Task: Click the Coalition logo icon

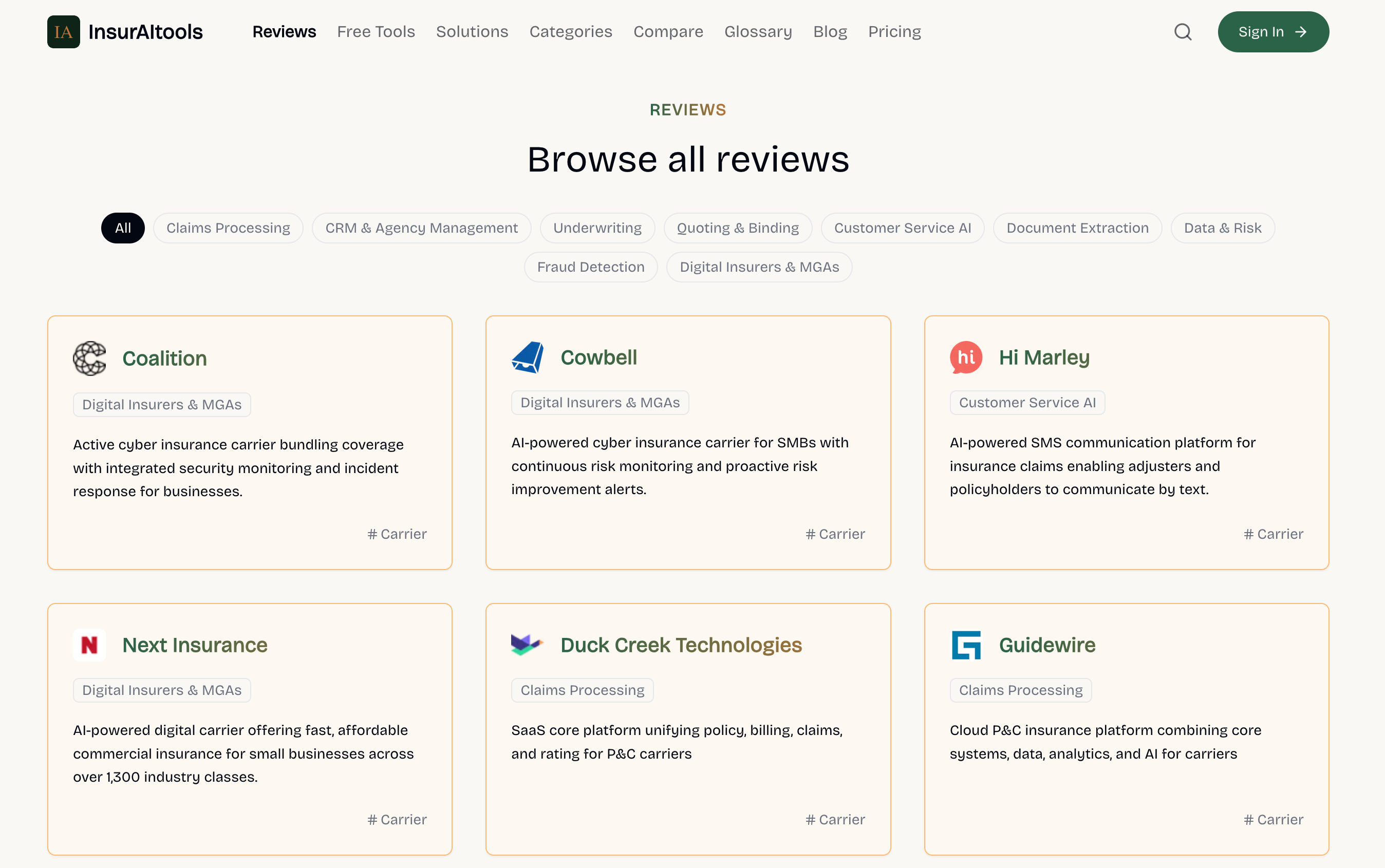Action: click(x=89, y=358)
